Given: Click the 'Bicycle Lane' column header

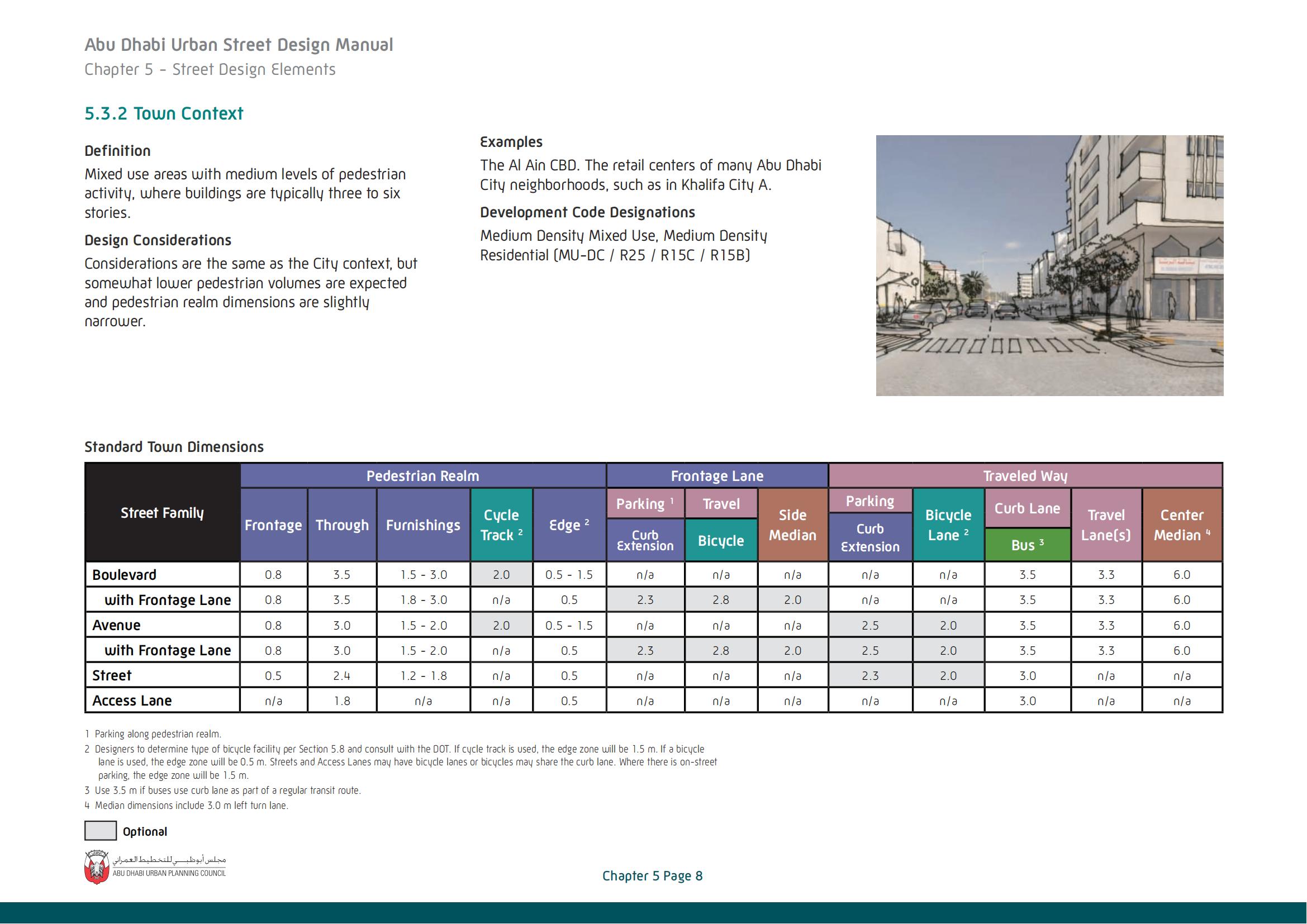Looking at the screenshot, I should (x=948, y=525).
